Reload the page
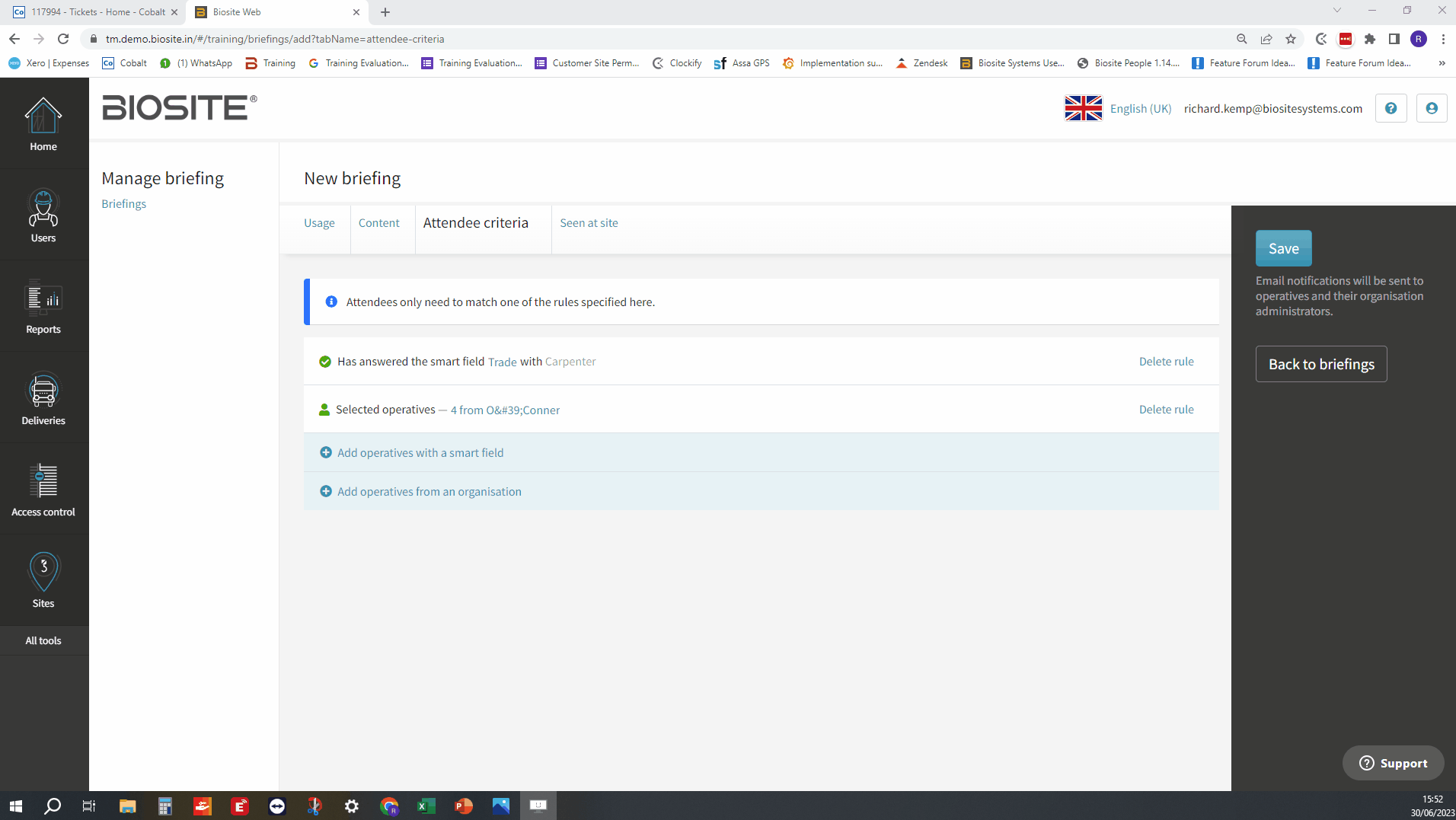The image size is (1456, 820). pyautogui.click(x=63, y=39)
